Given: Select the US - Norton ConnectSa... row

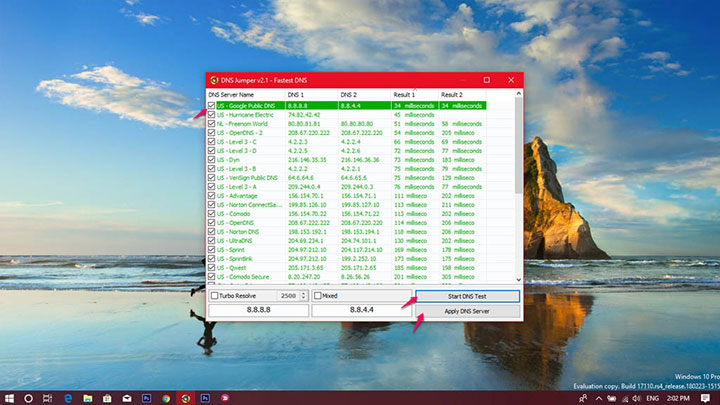Looking at the screenshot, I should pyautogui.click(x=347, y=205).
